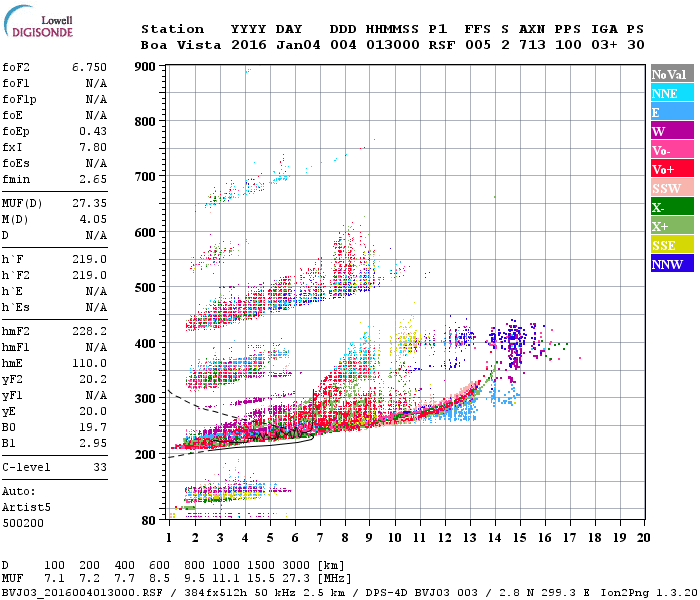This screenshot has width=700, height=600.
Task: Select the MUF(D) value 27.35
Action: tap(89, 204)
